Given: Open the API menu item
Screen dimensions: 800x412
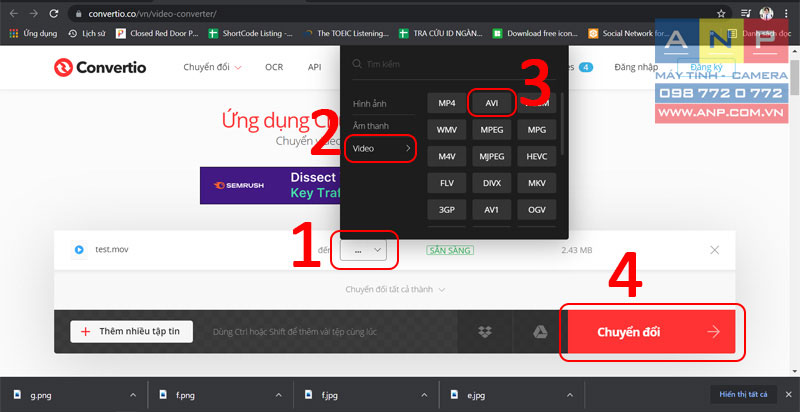Looking at the screenshot, I should click(x=314, y=67).
